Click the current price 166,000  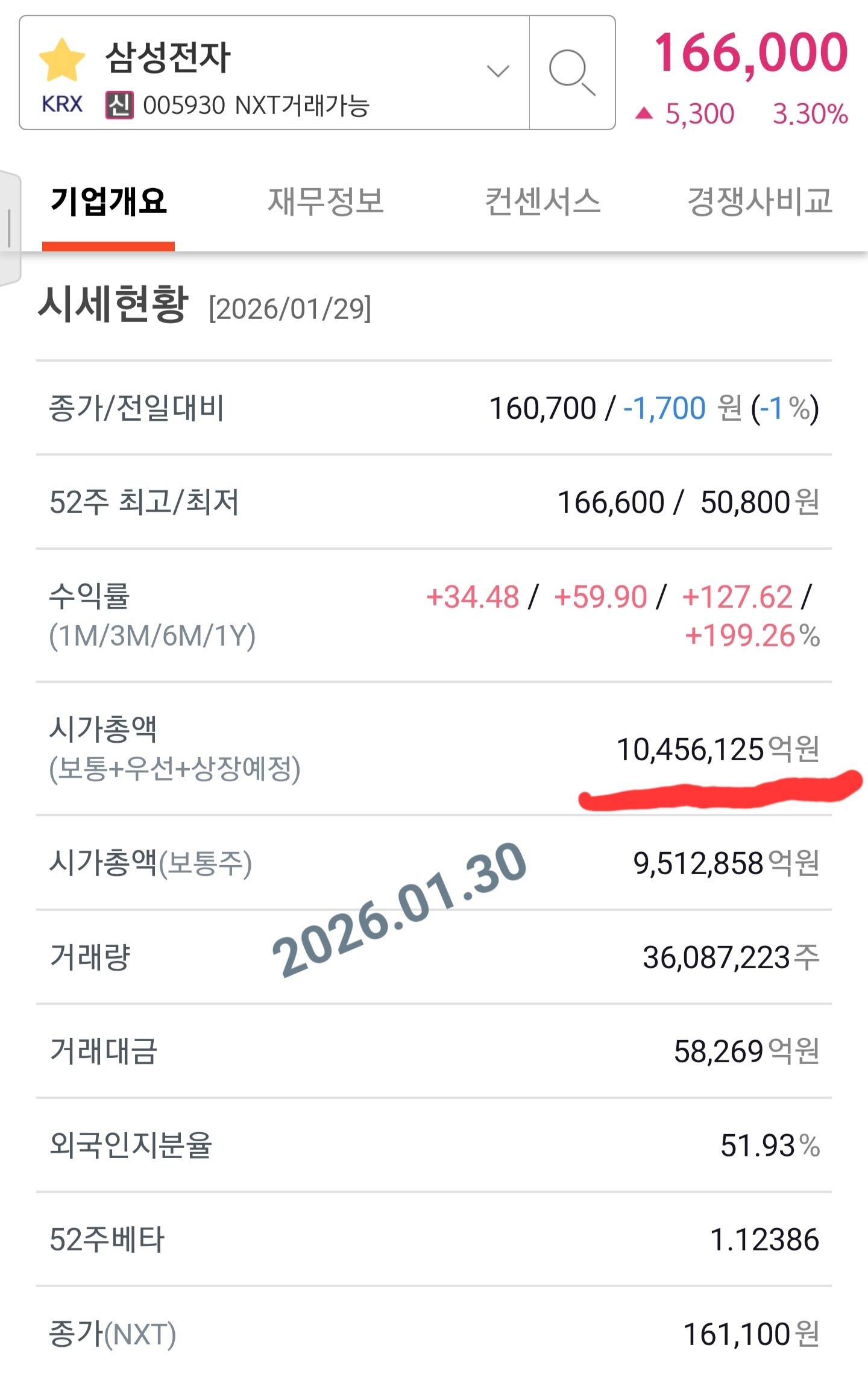751,54
